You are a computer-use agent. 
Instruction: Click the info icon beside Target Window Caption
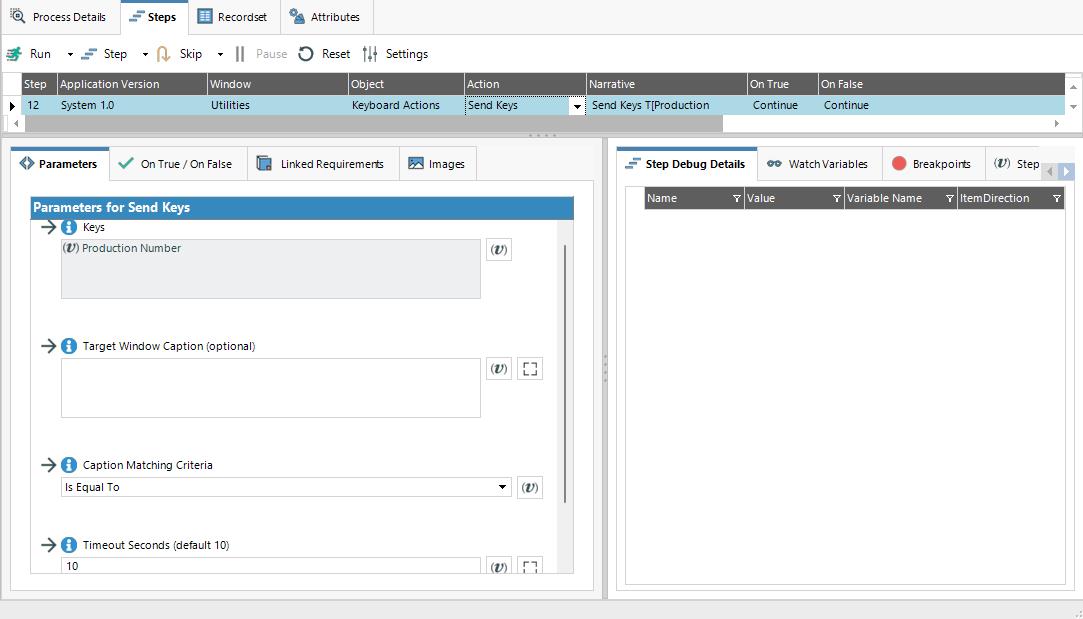click(68, 346)
